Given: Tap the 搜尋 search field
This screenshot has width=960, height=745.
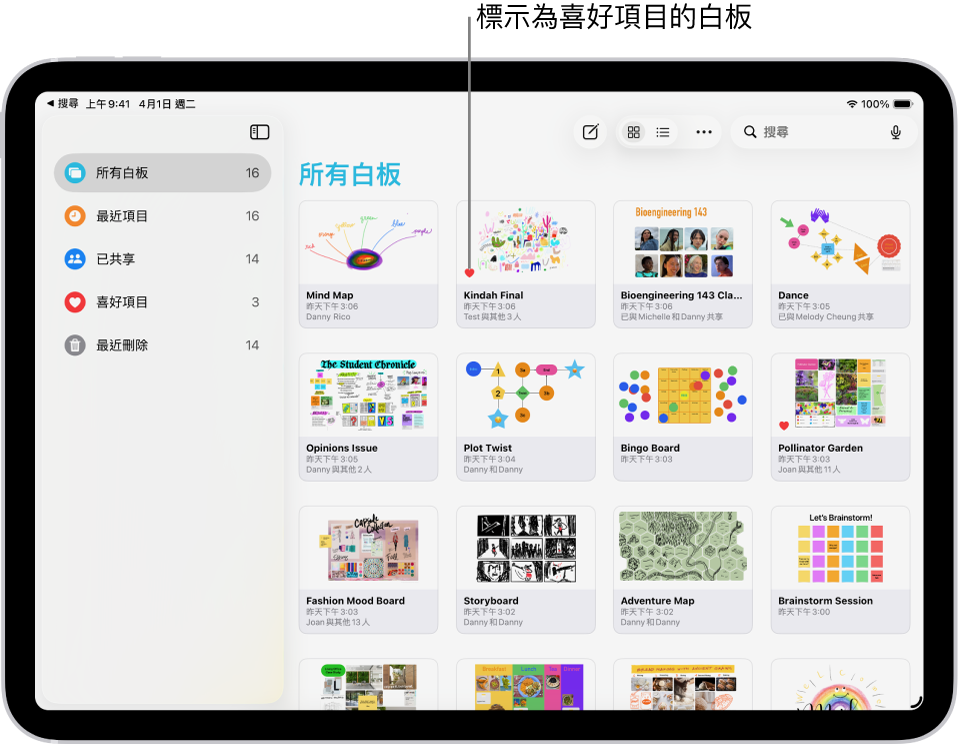Looking at the screenshot, I should pyautogui.click(x=800, y=131).
